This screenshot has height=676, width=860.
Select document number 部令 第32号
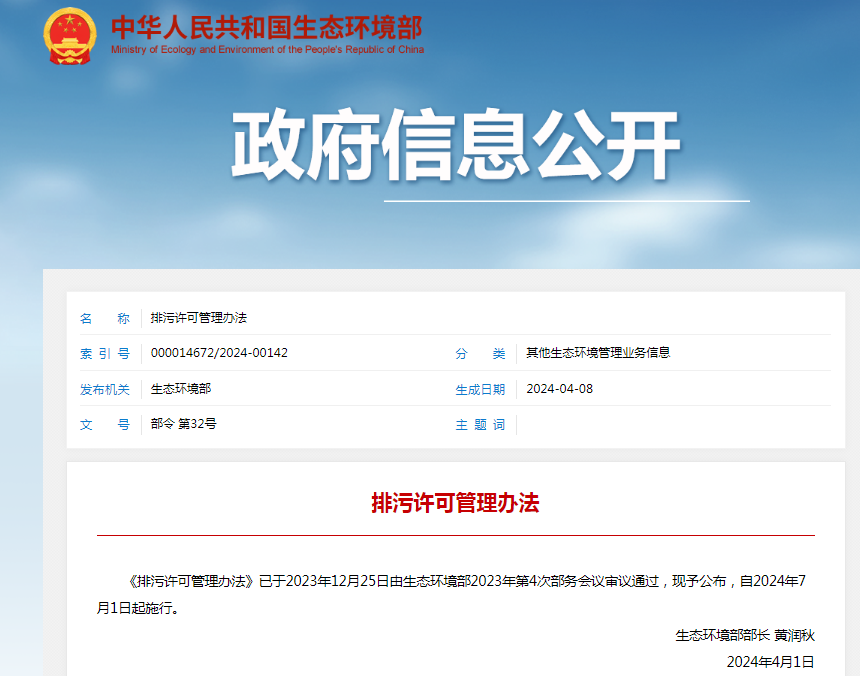(184, 424)
